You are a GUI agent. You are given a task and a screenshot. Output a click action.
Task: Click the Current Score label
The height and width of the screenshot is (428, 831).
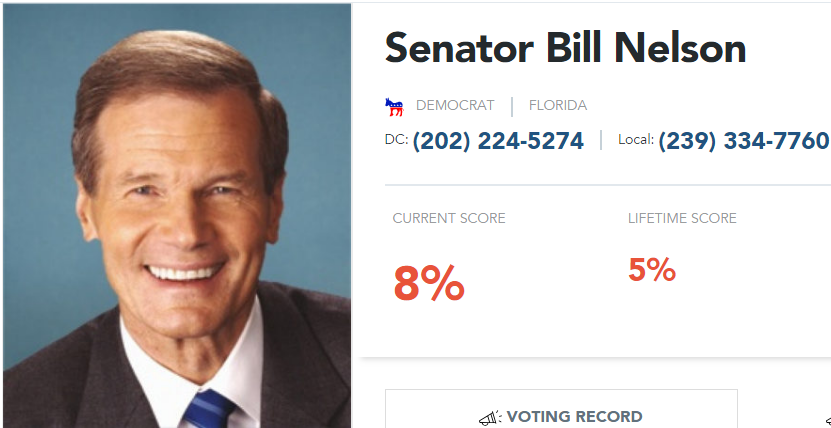pyautogui.click(x=449, y=218)
